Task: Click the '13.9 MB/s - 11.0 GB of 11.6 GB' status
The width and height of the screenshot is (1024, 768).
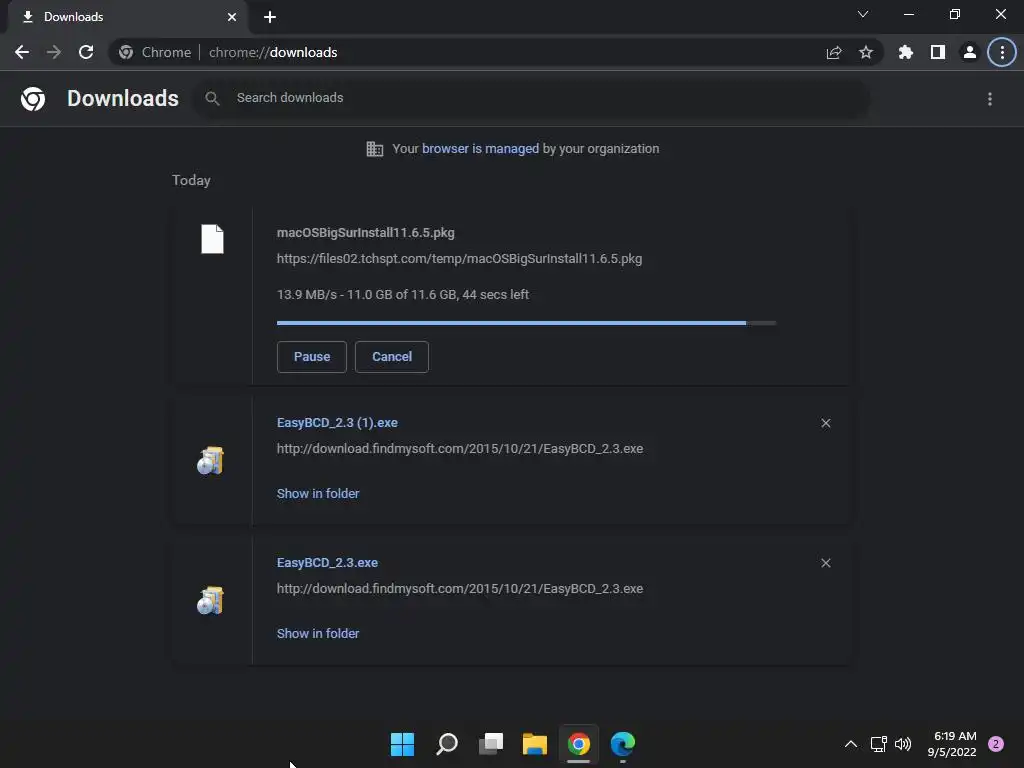Action: (403, 295)
